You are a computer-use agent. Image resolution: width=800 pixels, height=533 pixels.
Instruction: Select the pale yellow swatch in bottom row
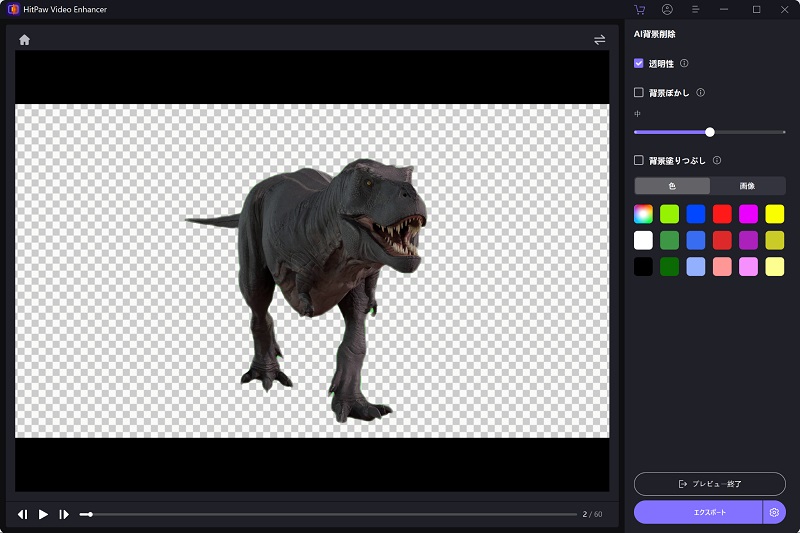(774, 266)
